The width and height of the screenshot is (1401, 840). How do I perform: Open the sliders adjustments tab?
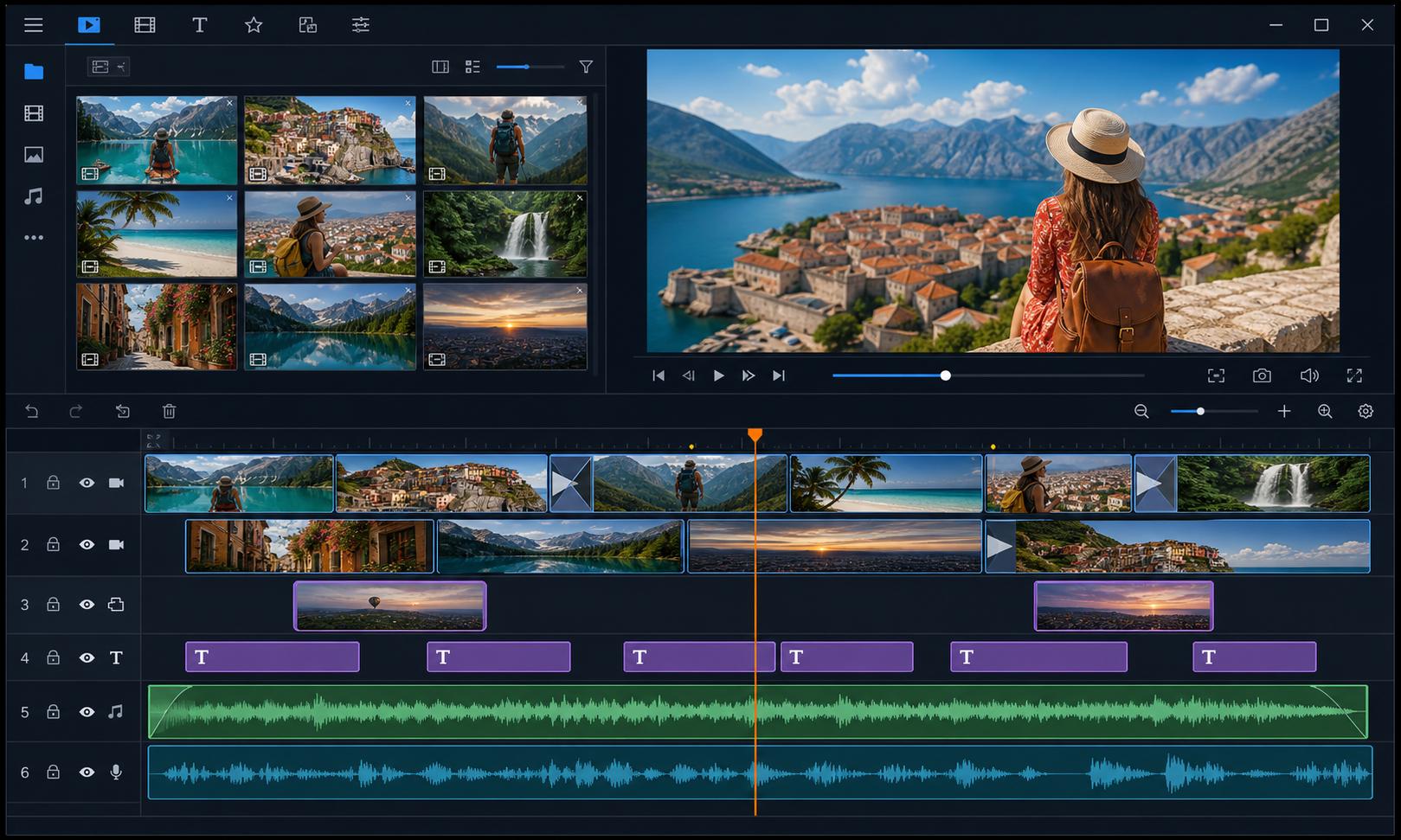pyautogui.click(x=361, y=25)
